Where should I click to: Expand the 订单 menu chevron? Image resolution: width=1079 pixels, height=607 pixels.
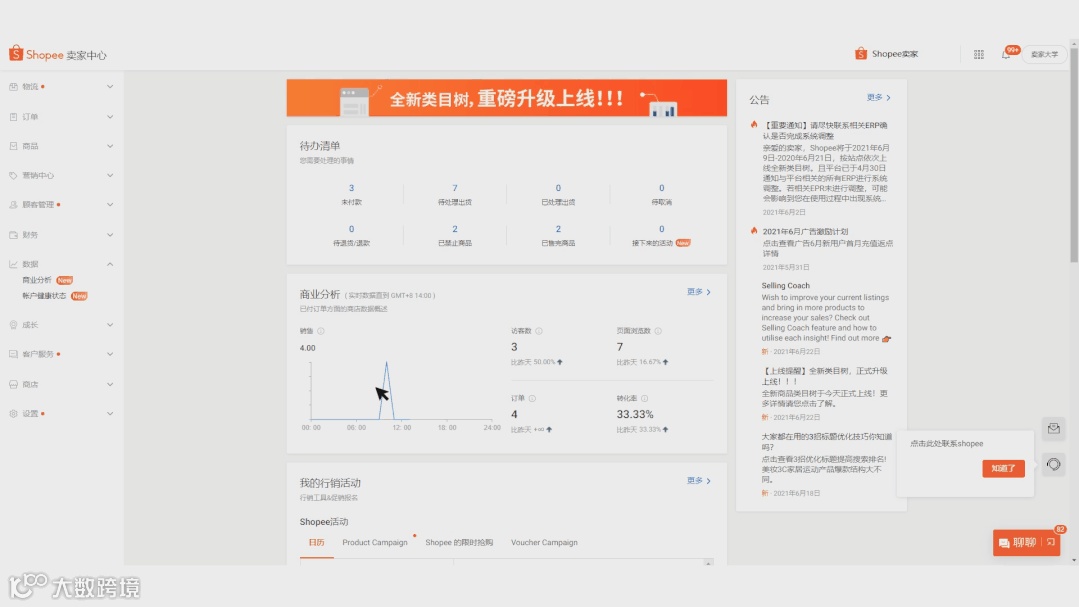[x=110, y=117]
